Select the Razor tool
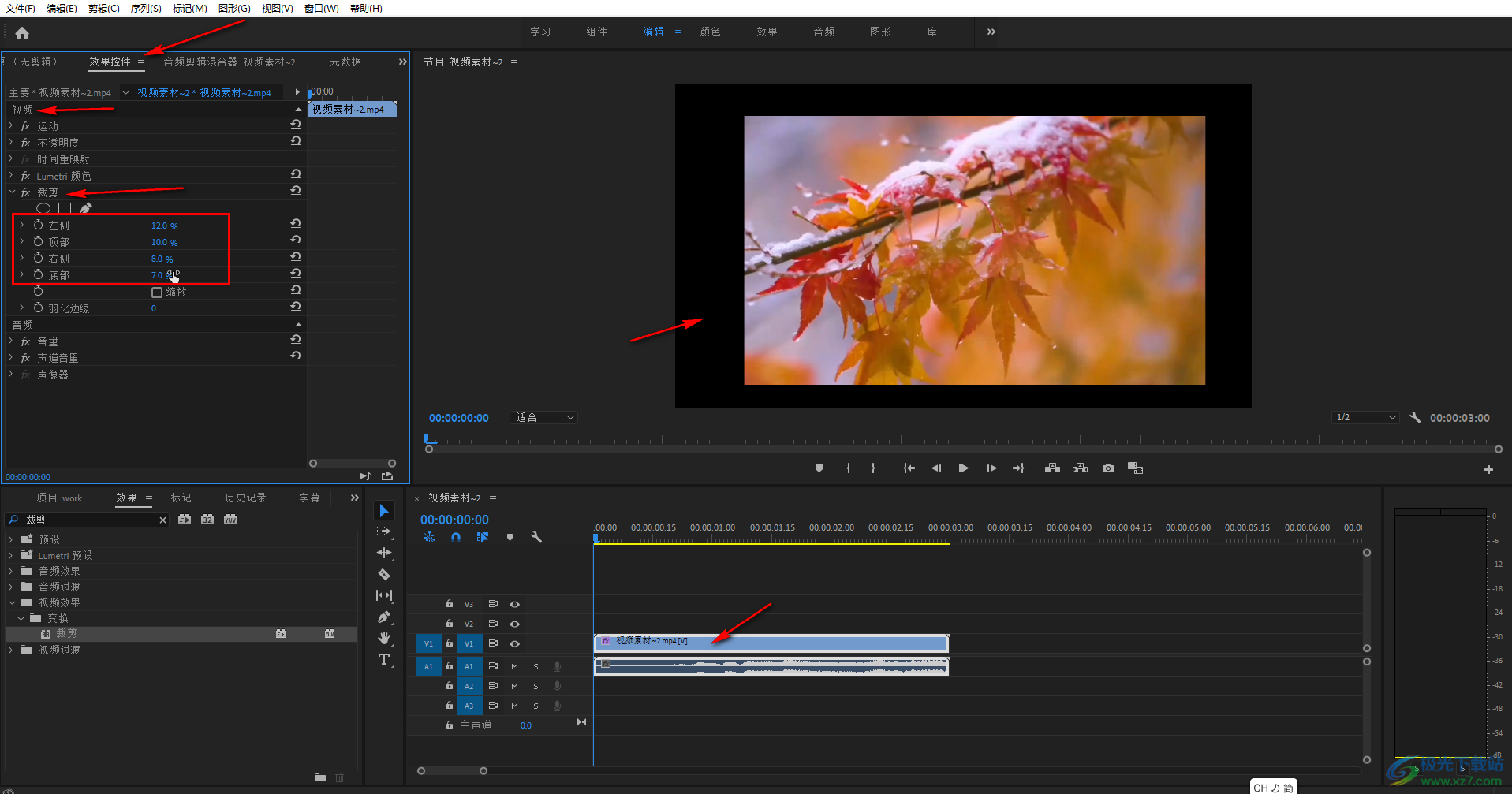 (x=384, y=574)
